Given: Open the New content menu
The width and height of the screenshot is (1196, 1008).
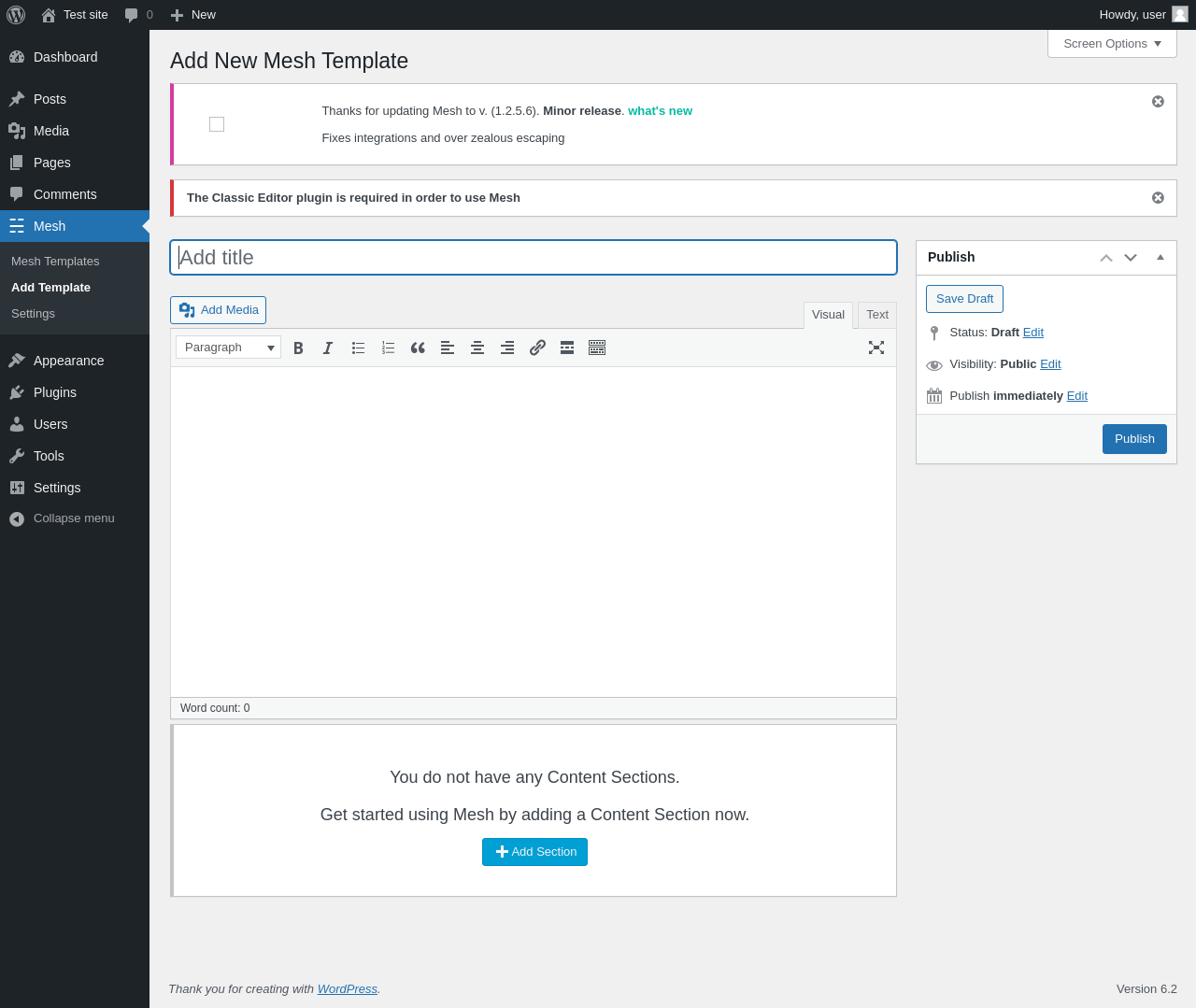Looking at the screenshot, I should coord(192,15).
